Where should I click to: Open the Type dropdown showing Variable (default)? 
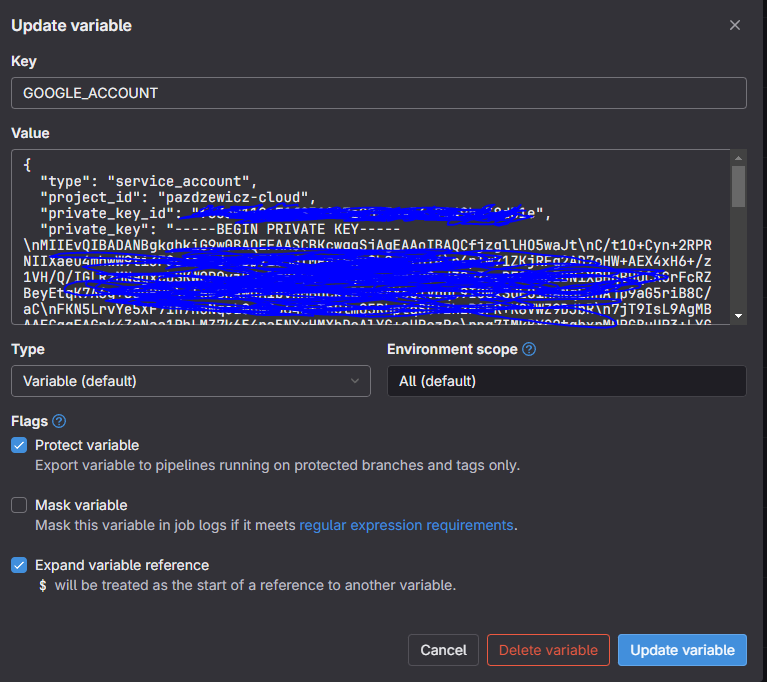(x=190, y=381)
